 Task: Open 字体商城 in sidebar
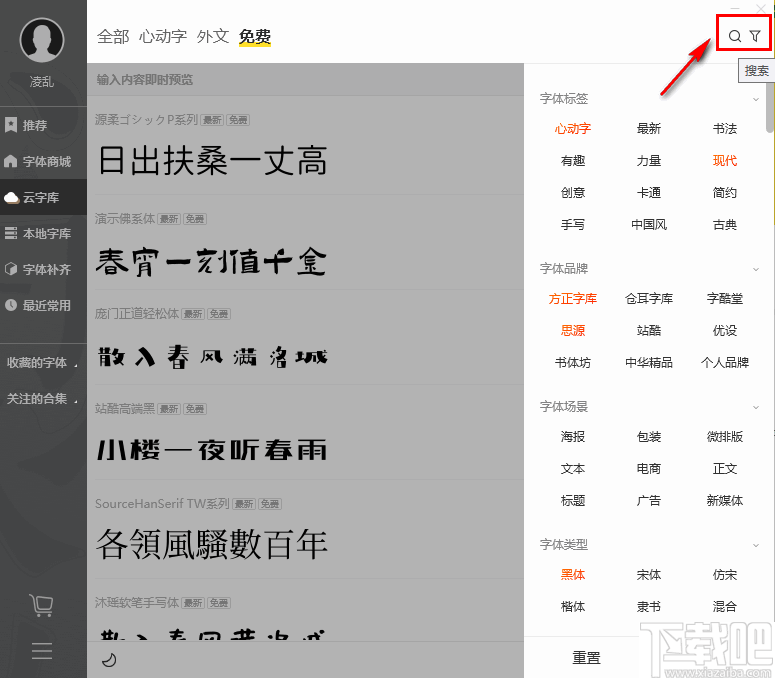point(43,161)
